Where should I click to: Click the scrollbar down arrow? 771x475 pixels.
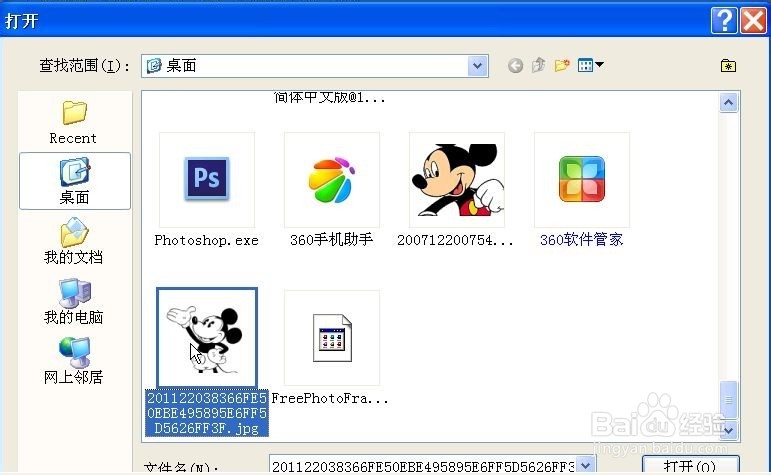coord(729,430)
